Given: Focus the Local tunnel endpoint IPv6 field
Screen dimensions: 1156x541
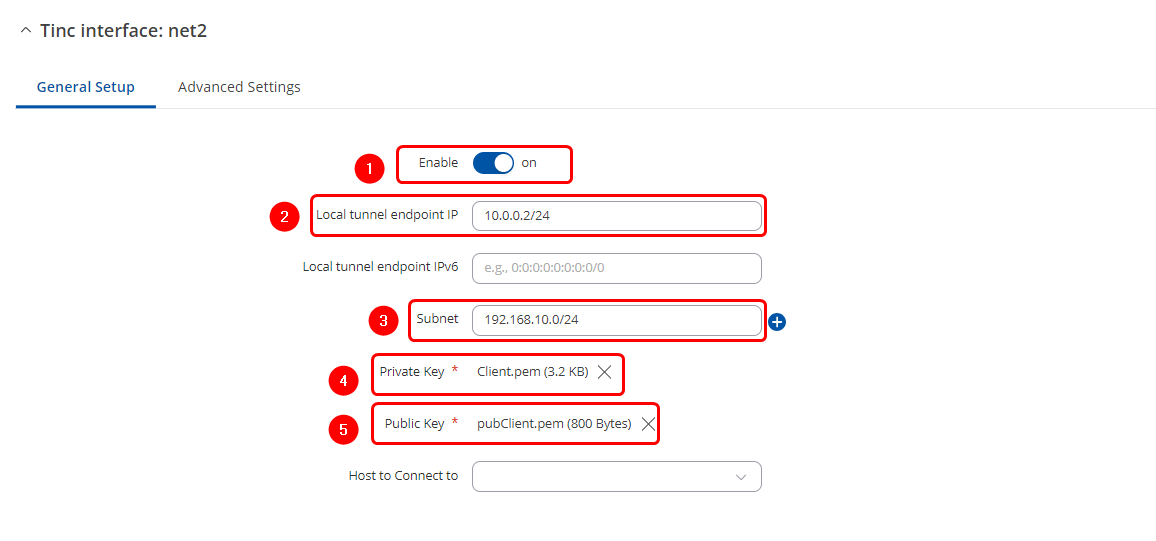Looking at the screenshot, I should coord(616,268).
